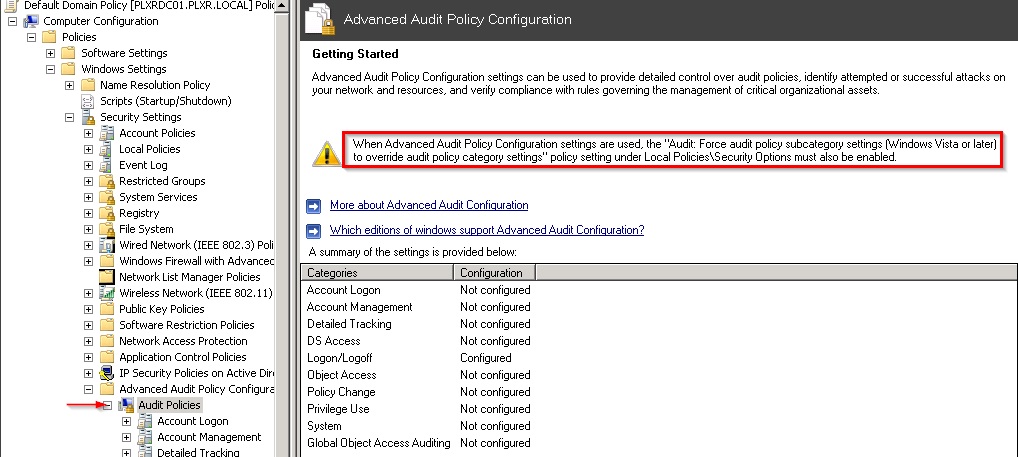This screenshot has height=457, width=1018.
Task: Click the Restricted Groups folder icon
Action: (x=106, y=181)
